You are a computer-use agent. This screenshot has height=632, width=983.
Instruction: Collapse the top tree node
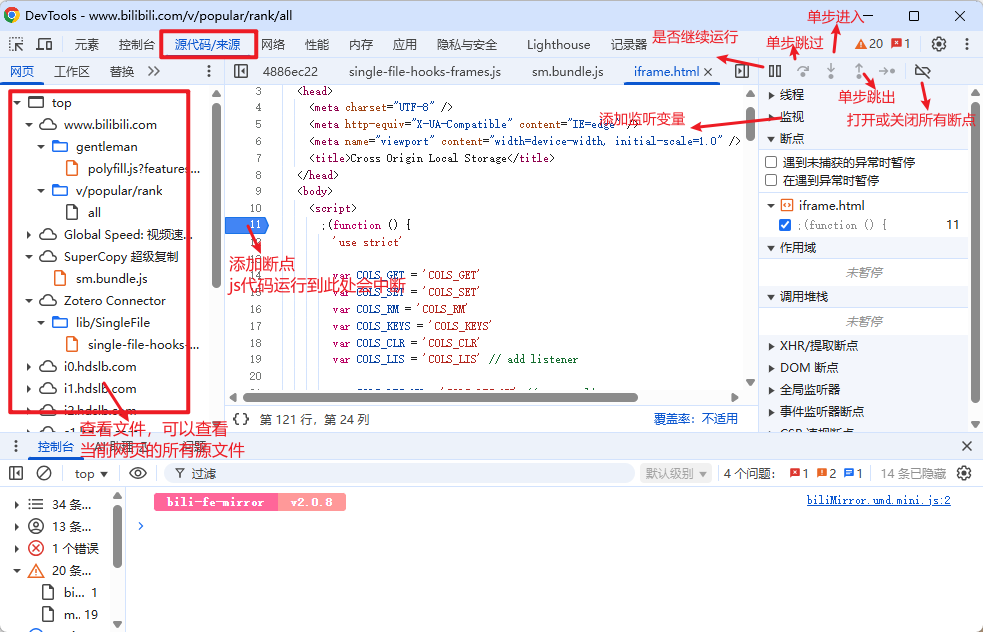point(17,103)
